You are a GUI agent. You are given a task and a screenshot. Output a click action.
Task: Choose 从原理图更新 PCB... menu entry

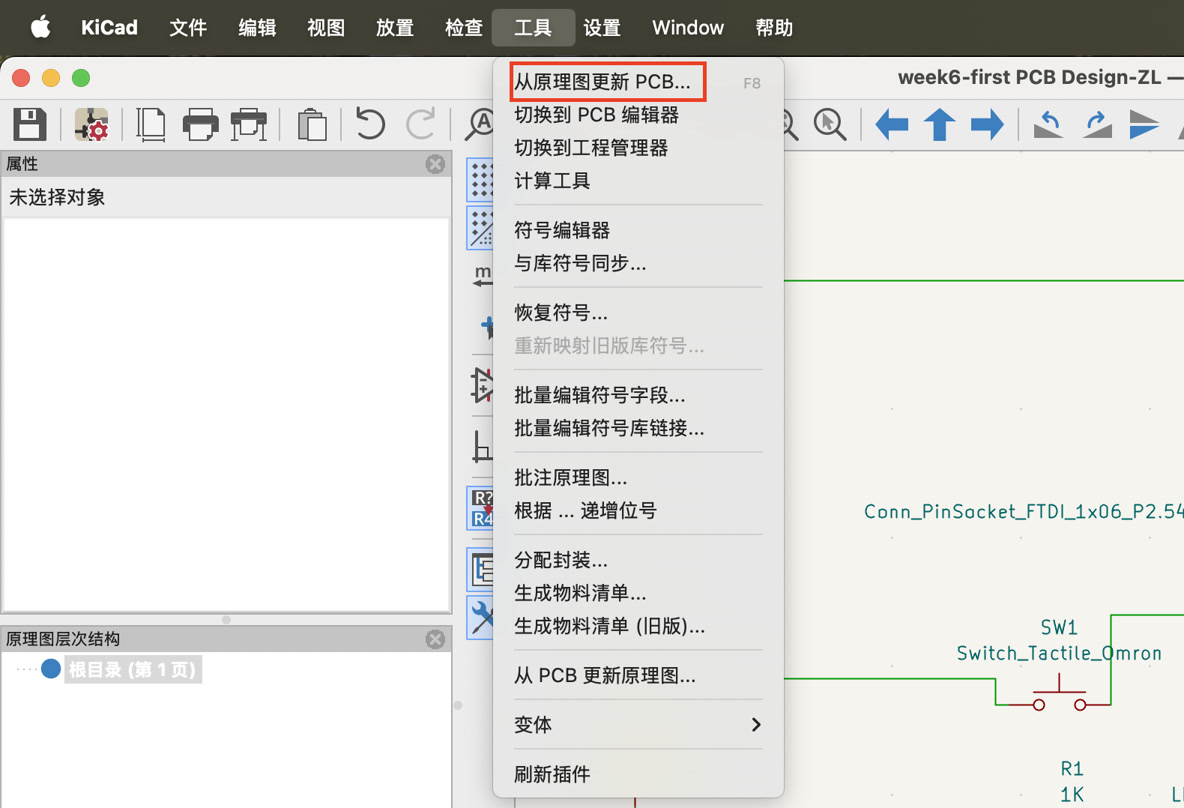point(638,82)
